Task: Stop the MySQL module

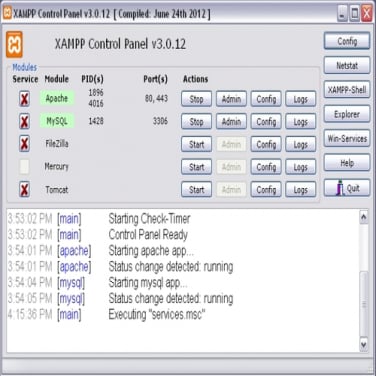Action: click(x=196, y=122)
